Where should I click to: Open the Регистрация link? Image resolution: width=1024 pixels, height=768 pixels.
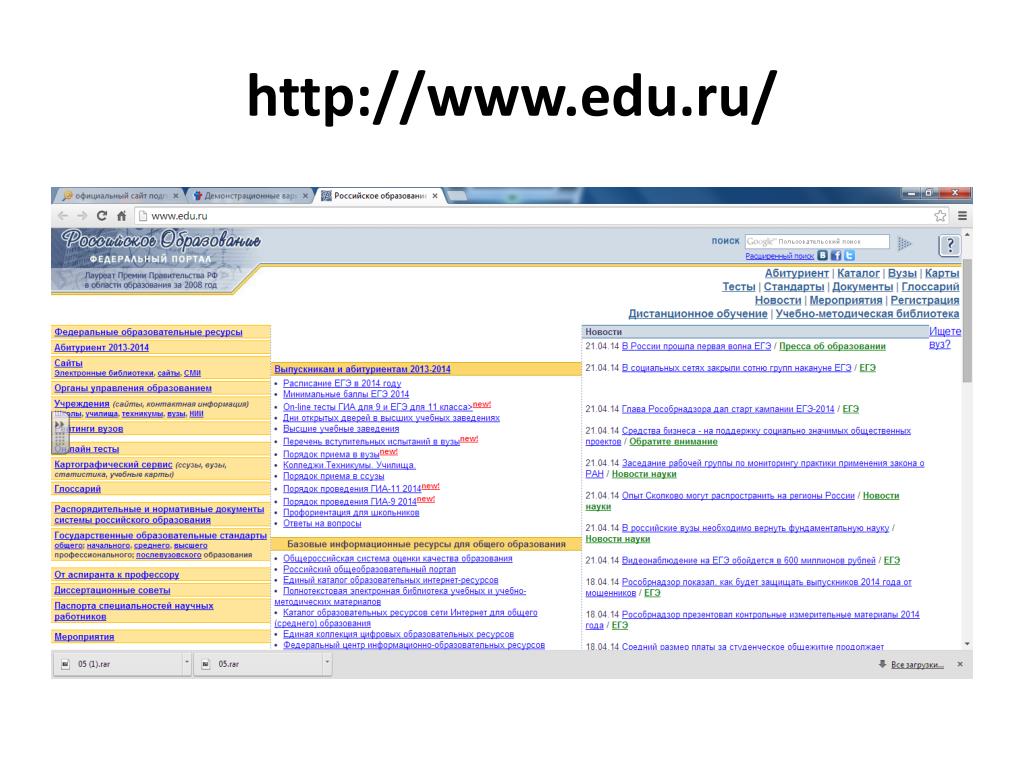(925, 300)
